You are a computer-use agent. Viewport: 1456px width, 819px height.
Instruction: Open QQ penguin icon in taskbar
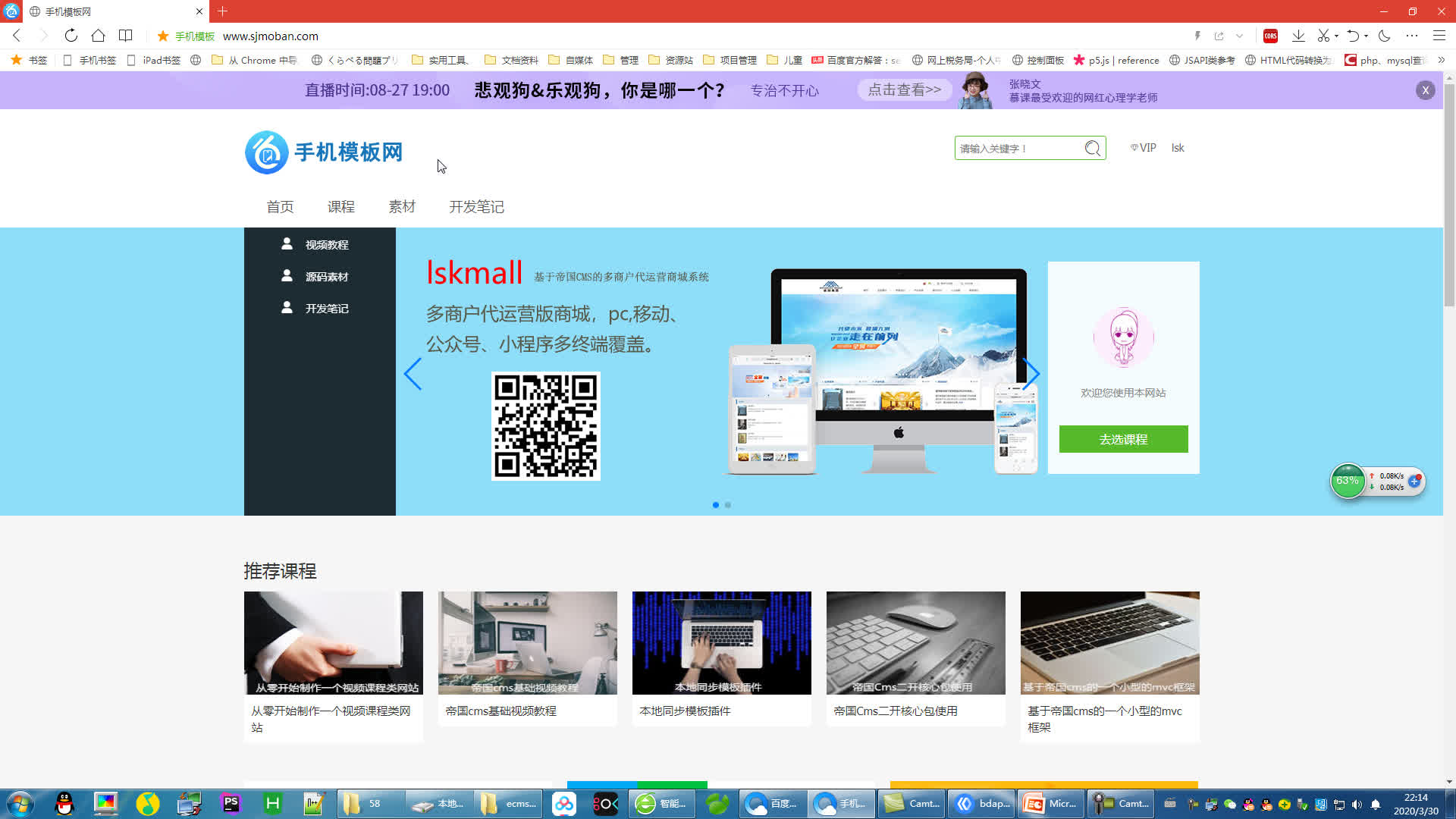coord(64,804)
